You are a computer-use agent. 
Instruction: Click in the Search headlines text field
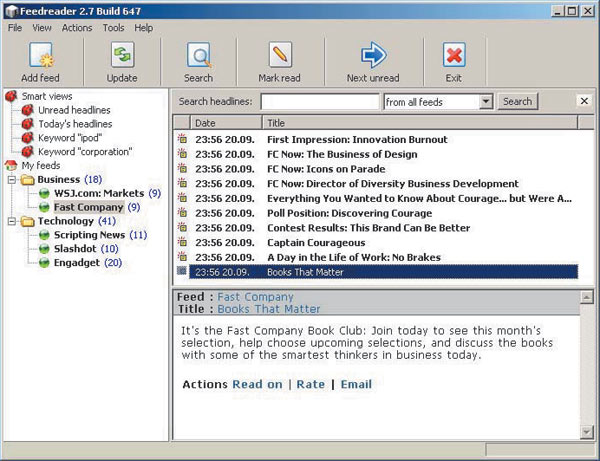(319, 101)
